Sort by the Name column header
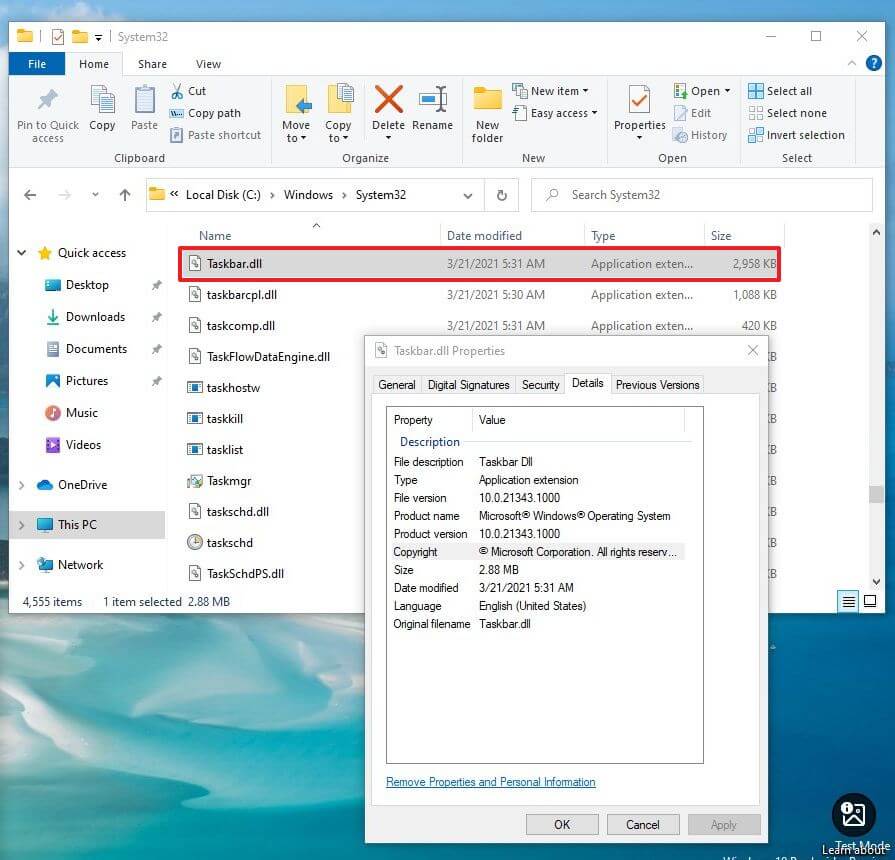The image size is (895, 860). click(x=215, y=236)
